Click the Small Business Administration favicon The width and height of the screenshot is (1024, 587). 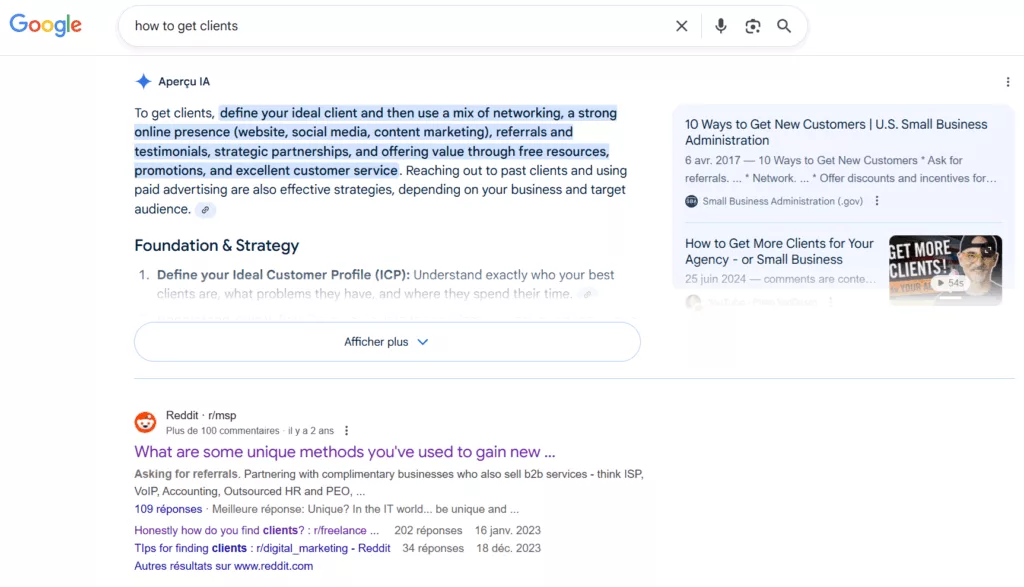click(x=690, y=200)
